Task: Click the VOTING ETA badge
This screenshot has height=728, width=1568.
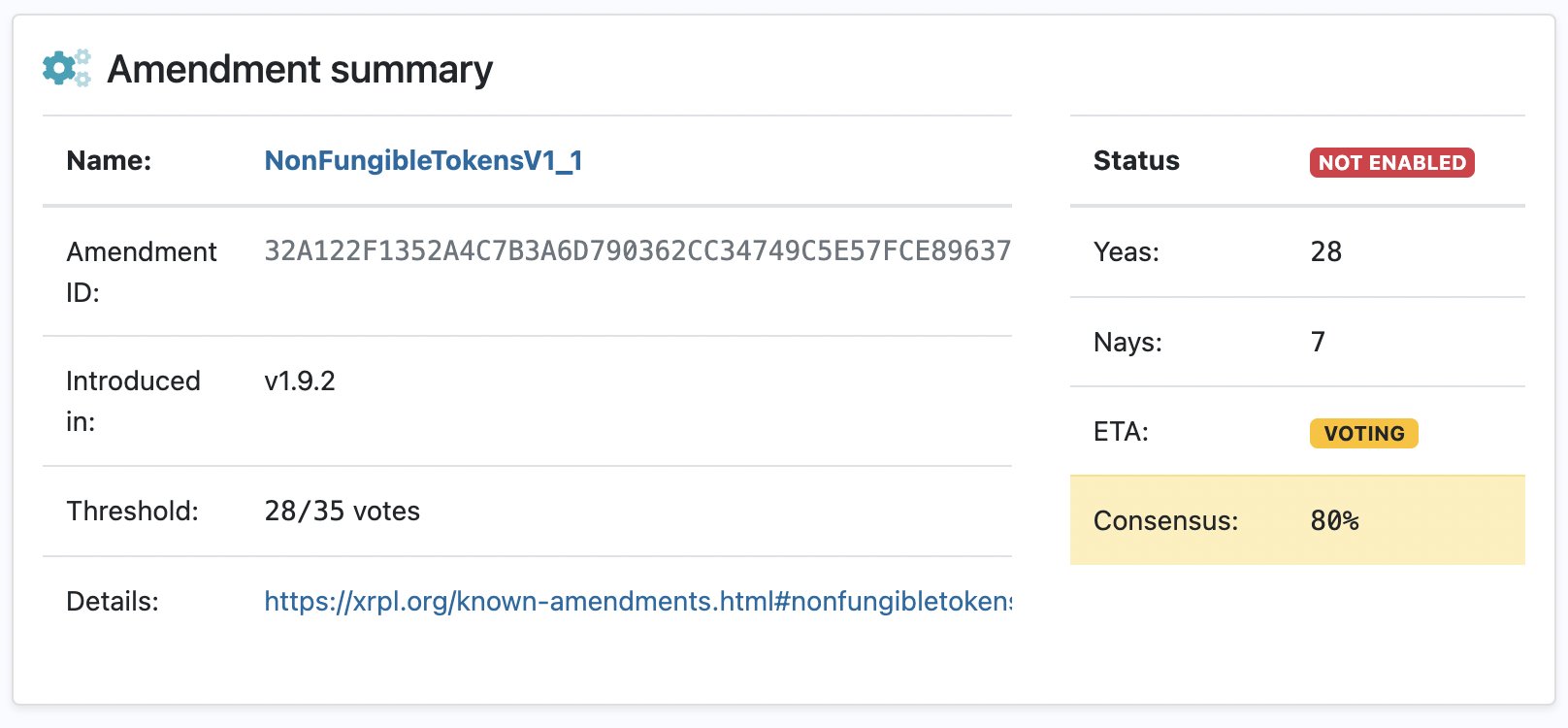Action: [x=1363, y=433]
